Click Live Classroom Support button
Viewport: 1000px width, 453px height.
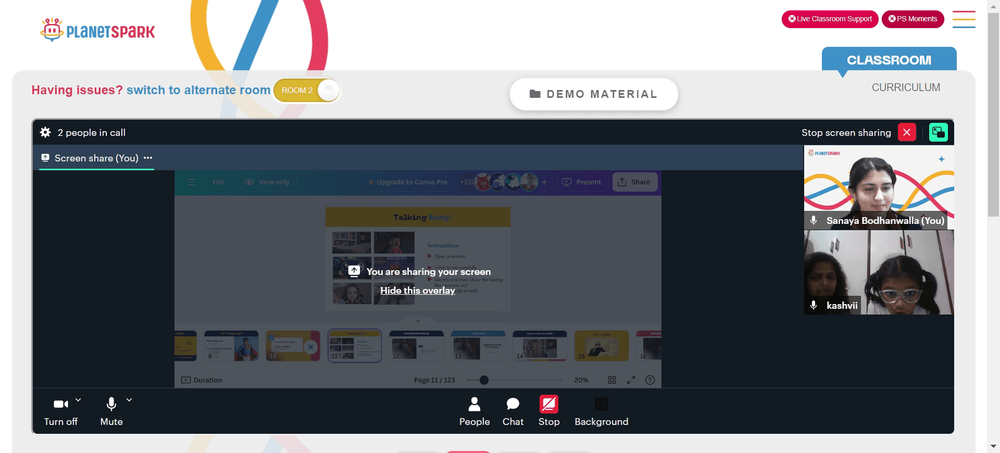tap(830, 19)
